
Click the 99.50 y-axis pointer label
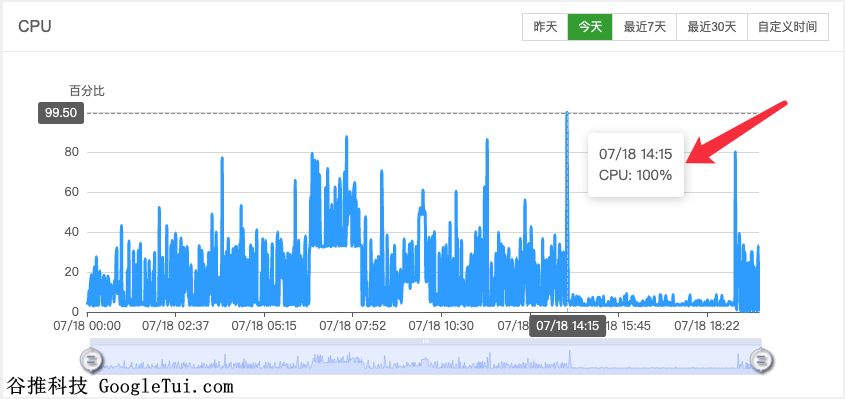(61, 113)
